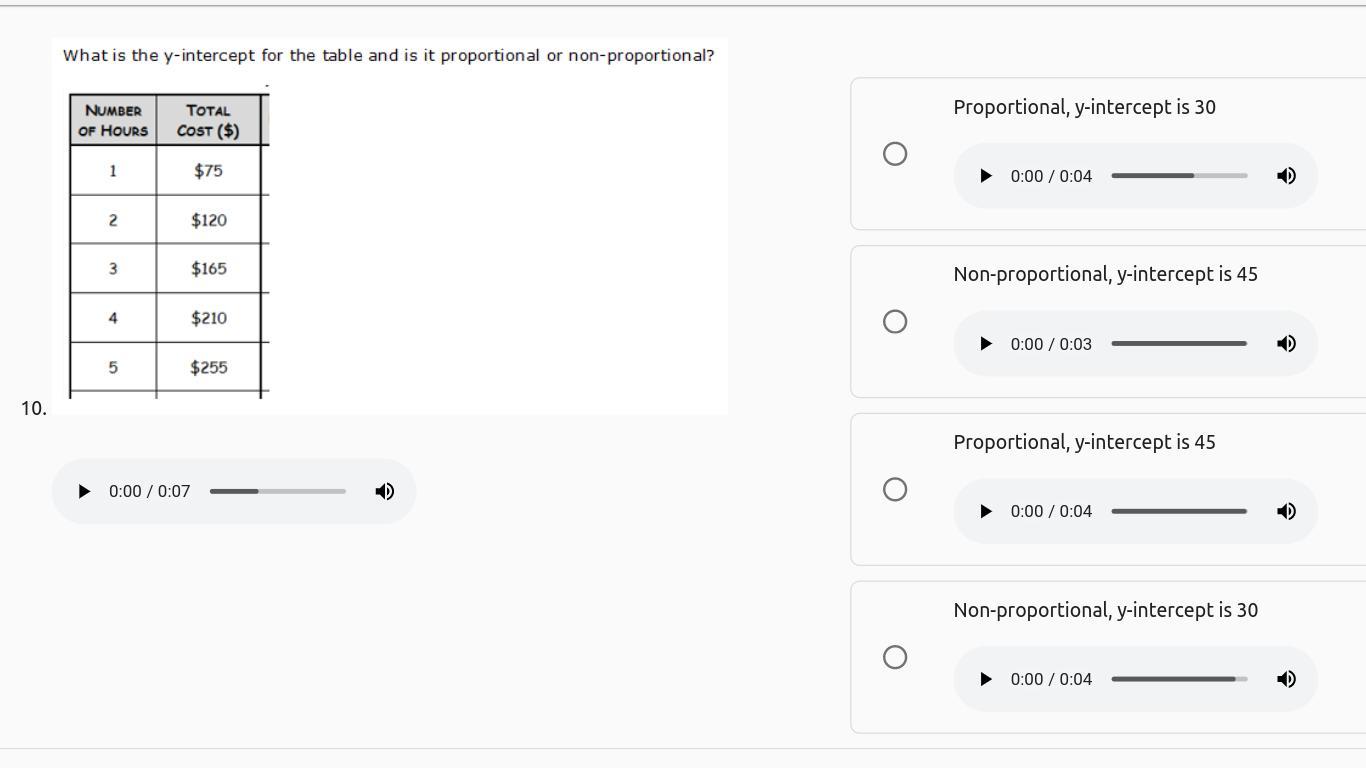Select the "Proportional, y-intercept is 45" radio button

point(895,489)
